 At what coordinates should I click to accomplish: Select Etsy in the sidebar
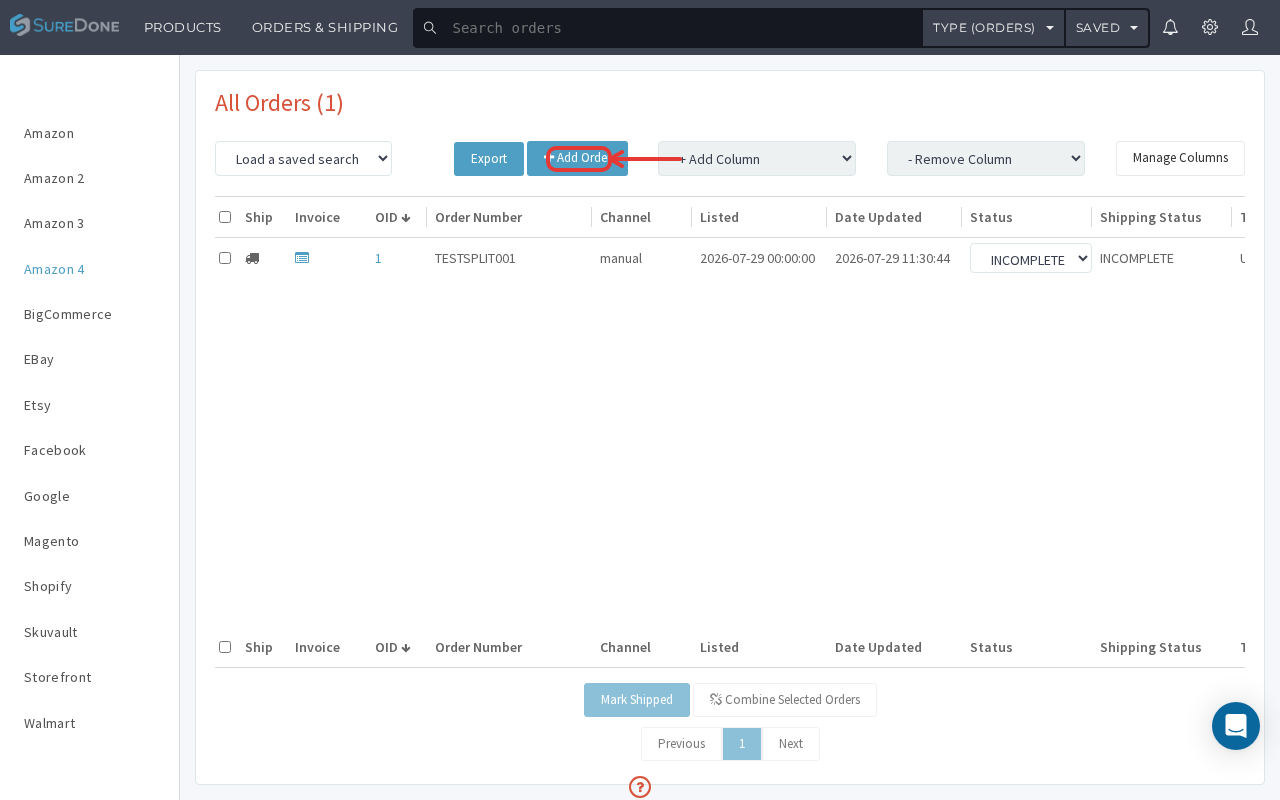(37, 405)
